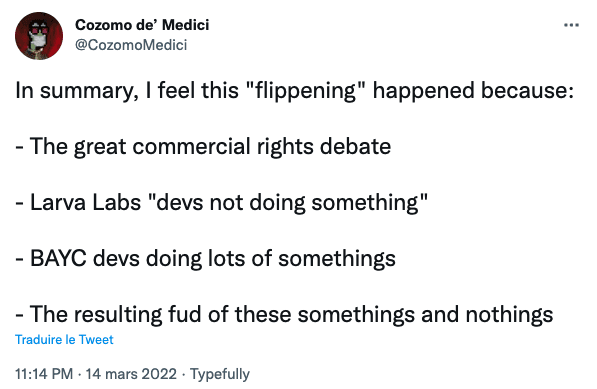Image resolution: width=597 pixels, height=389 pixels.
Task: Click the 14 mars 2022 date
Action: 131,374
